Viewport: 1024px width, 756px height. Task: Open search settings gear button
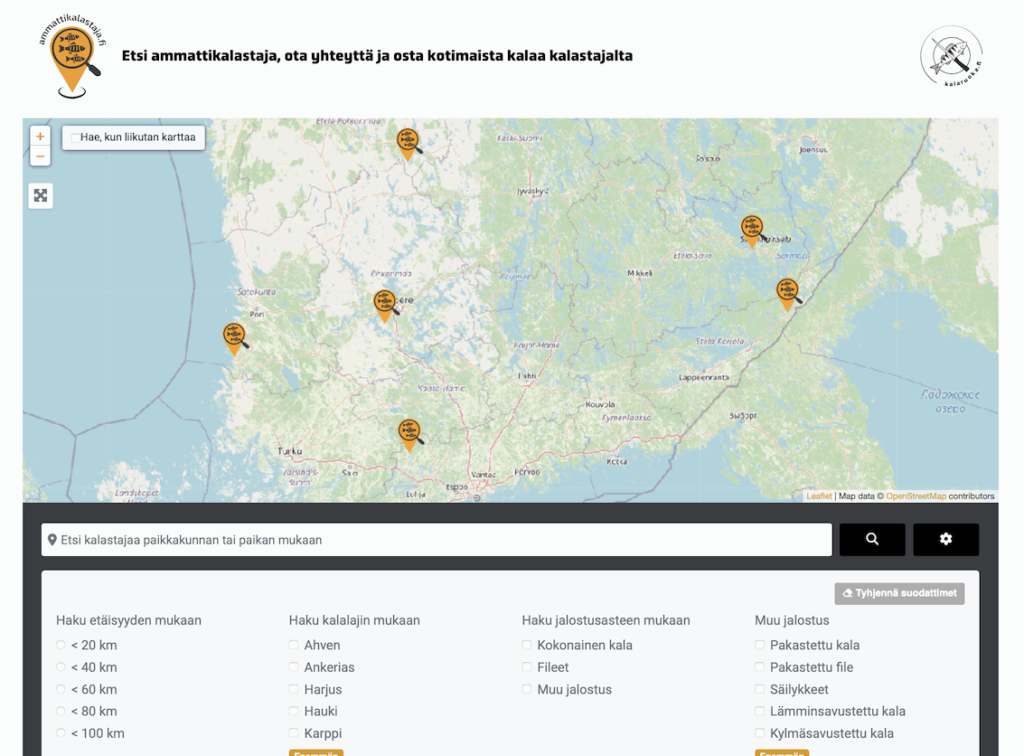pyautogui.click(x=946, y=539)
